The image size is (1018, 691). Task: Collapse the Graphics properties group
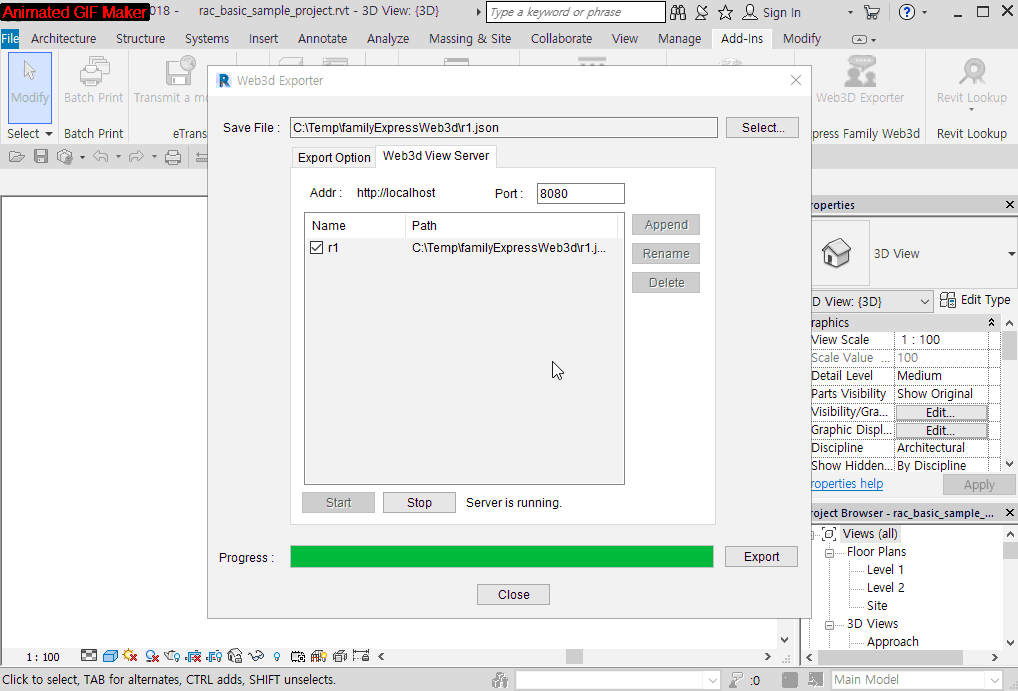pos(991,323)
